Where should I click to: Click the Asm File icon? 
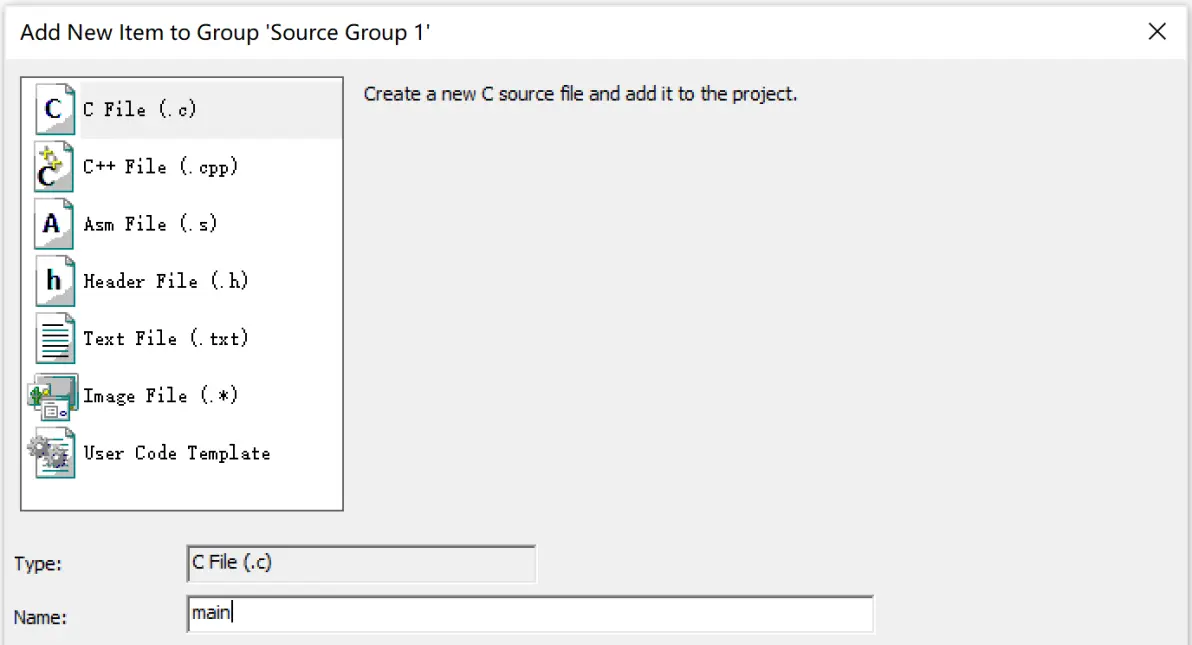click(53, 224)
